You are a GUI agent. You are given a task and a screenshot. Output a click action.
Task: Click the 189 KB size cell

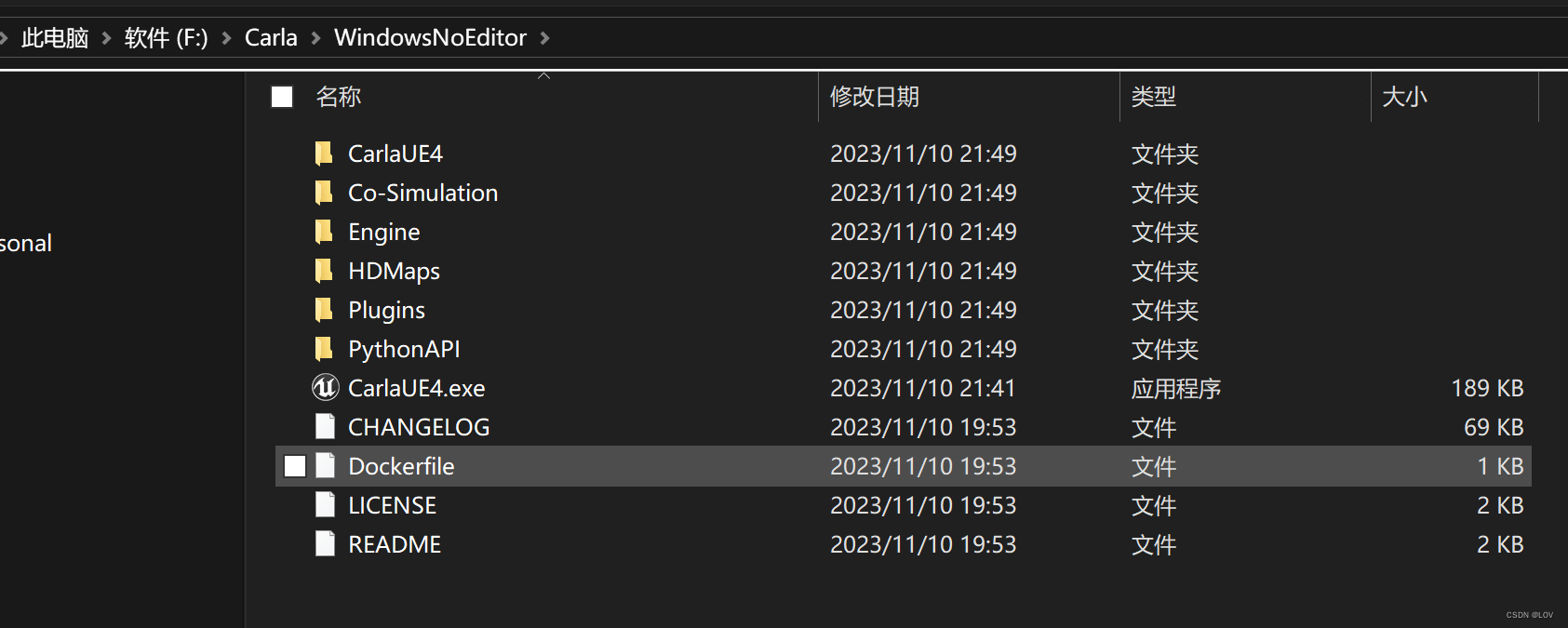[x=1487, y=388]
